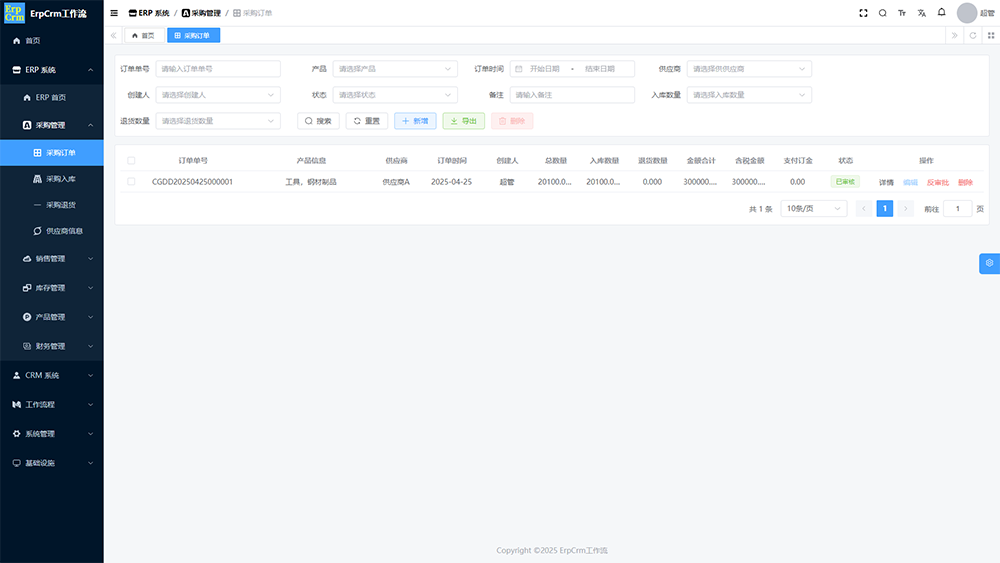Viewport: 1000px width, 563px height.
Task: Open the 10条/页 page size dropdown
Action: 813,209
